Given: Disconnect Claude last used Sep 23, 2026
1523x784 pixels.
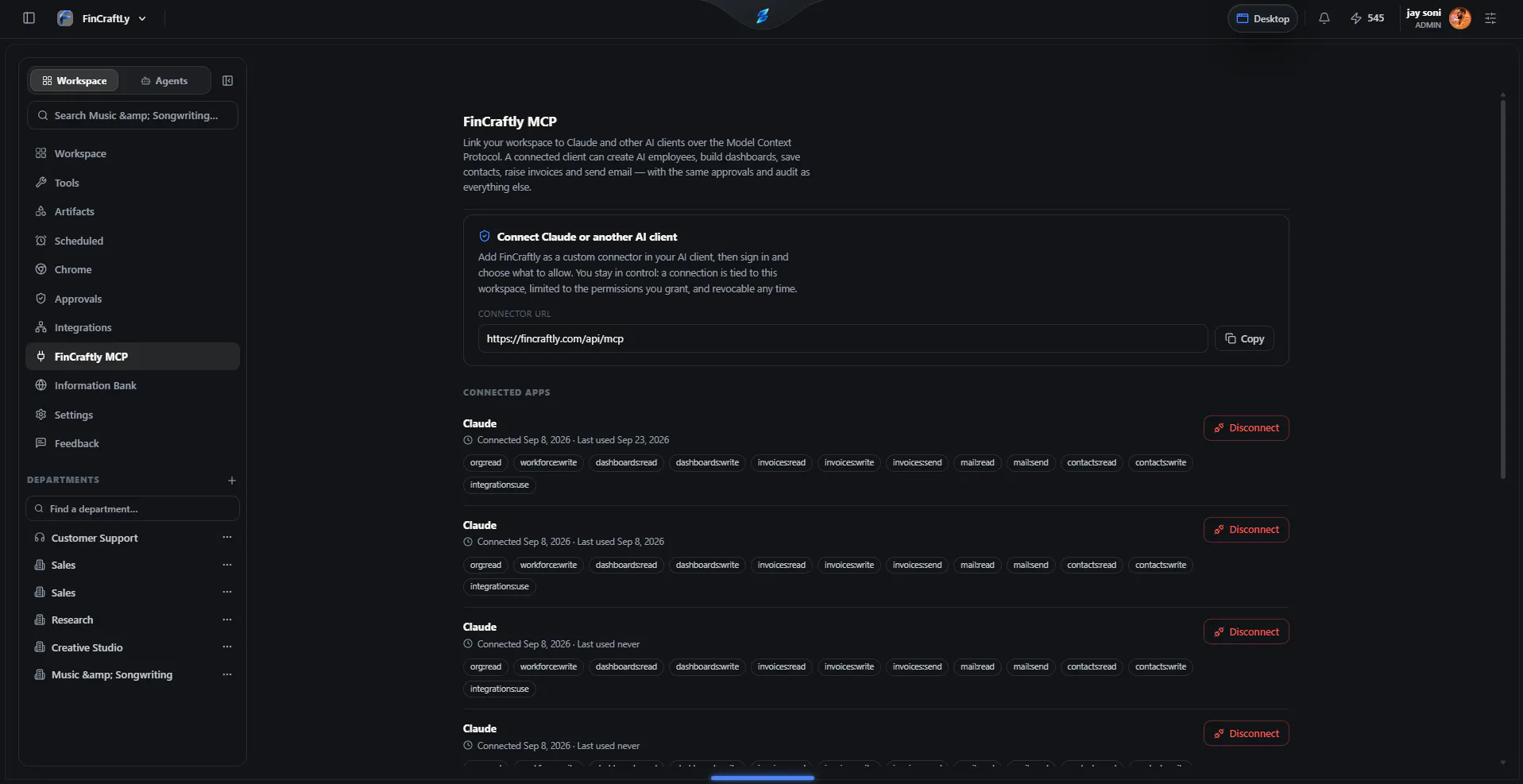Looking at the screenshot, I should 1246,428.
